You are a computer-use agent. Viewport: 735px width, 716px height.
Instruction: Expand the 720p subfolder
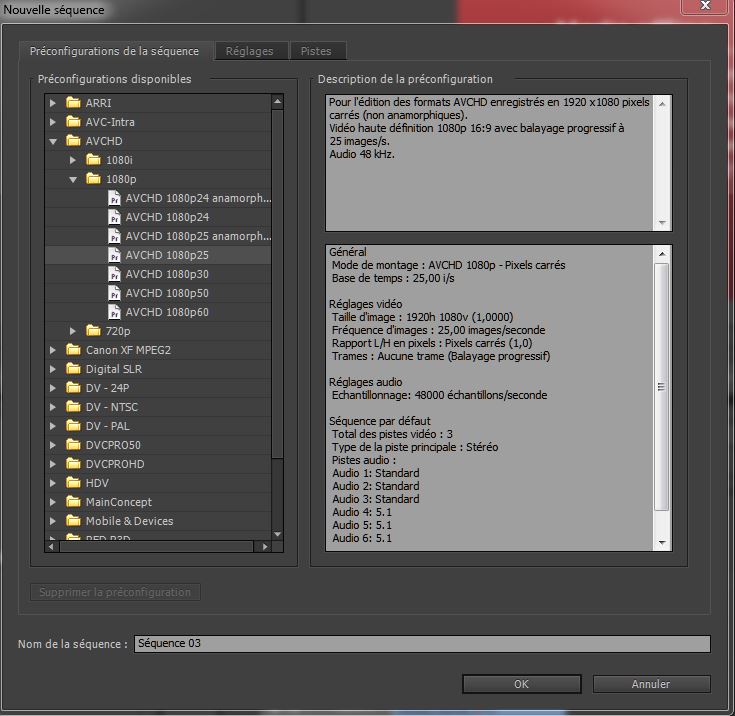click(73, 331)
